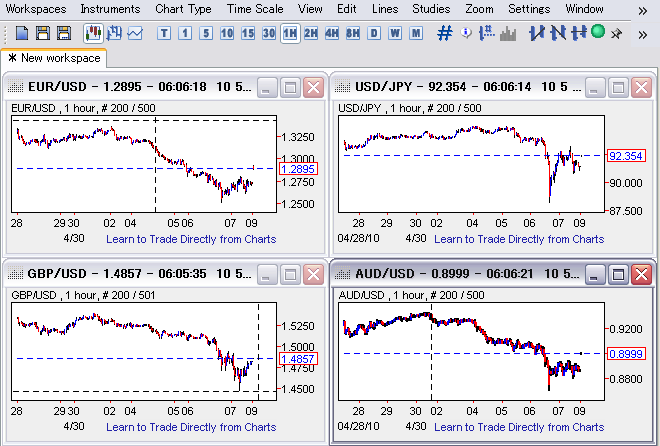The height and width of the screenshot is (446, 660).
Task: Open the Lines menu
Action: (385, 9)
